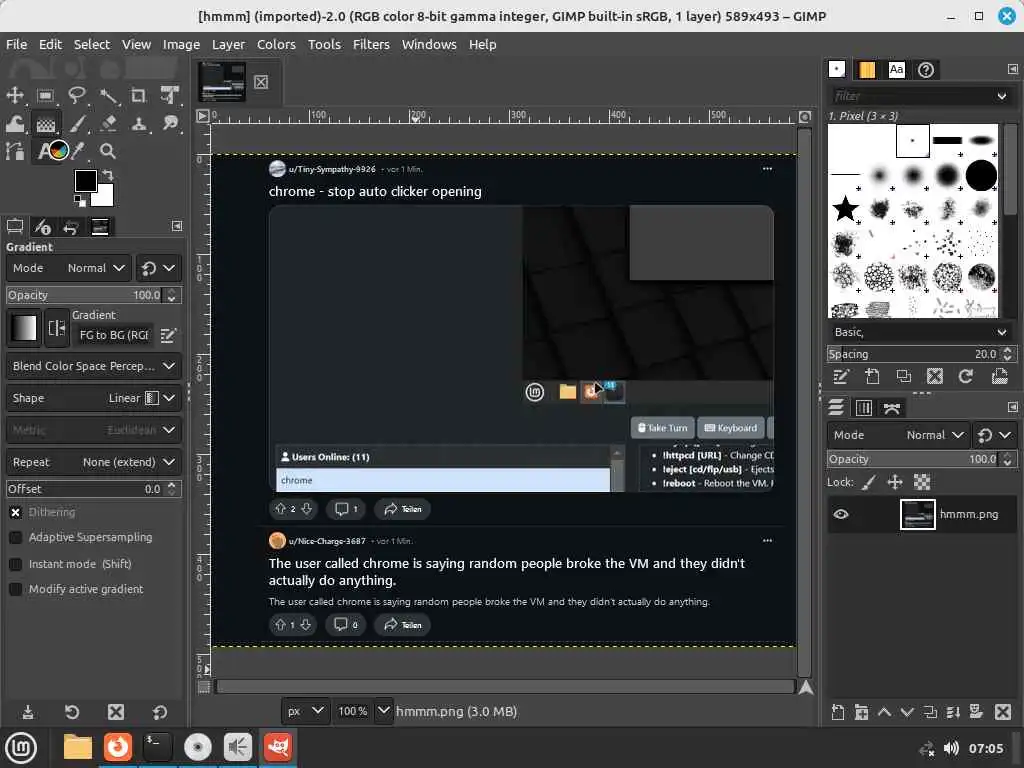The width and height of the screenshot is (1024, 768).
Task: Select the star brush thumbnail
Action: coord(845,209)
